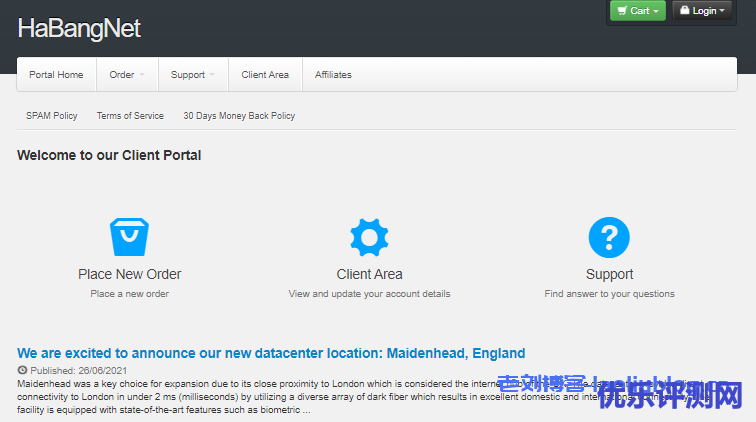The width and height of the screenshot is (756, 422).
Task: Click the Place New Order heading text
Action: tap(129, 274)
